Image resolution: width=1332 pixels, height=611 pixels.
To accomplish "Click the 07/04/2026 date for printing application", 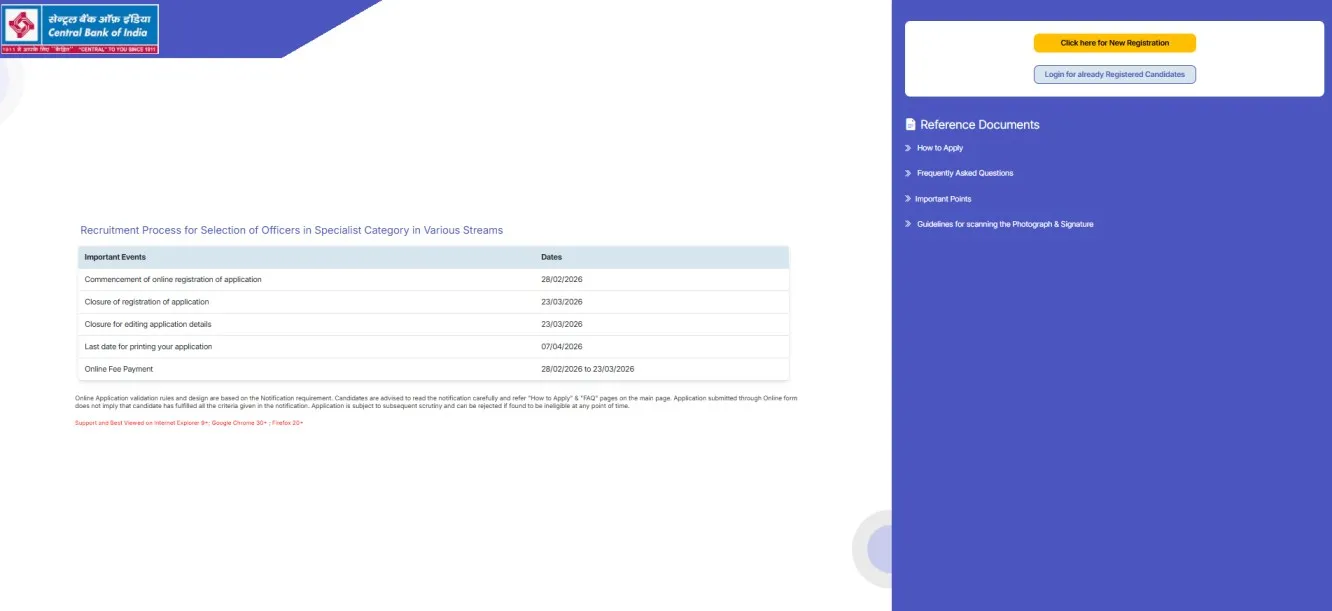I will pyautogui.click(x=561, y=347).
